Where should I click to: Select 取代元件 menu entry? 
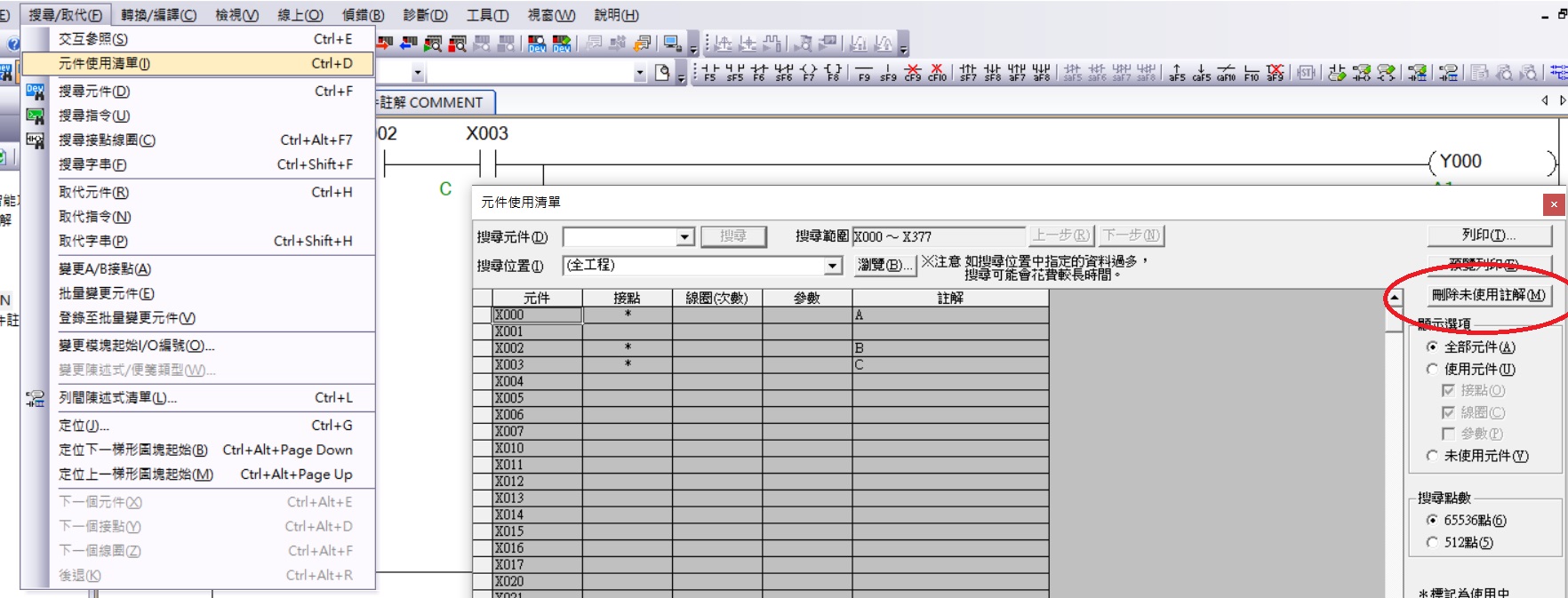click(x=93, y=192)
